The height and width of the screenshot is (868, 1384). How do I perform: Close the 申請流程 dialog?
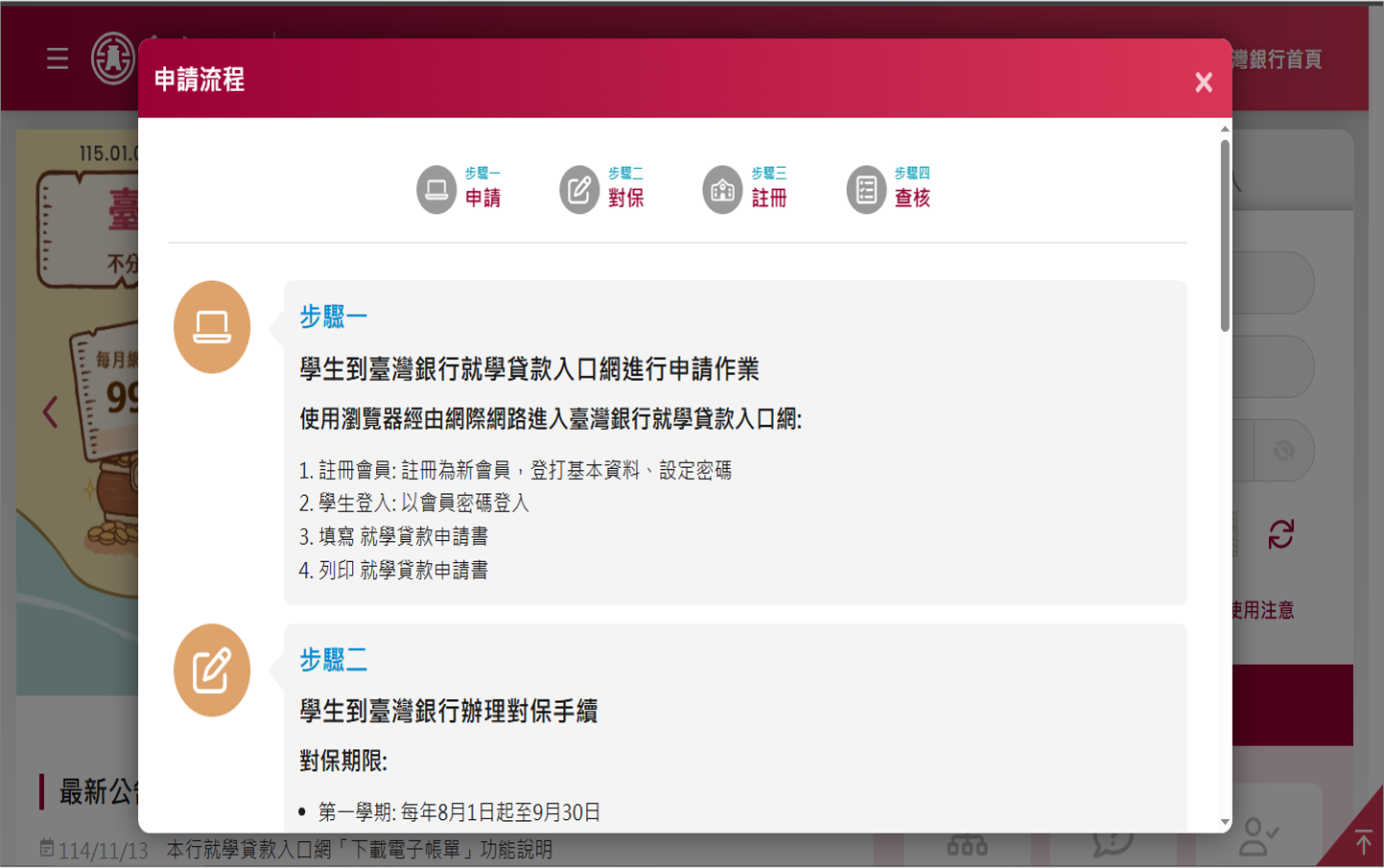coord(1204,82)
